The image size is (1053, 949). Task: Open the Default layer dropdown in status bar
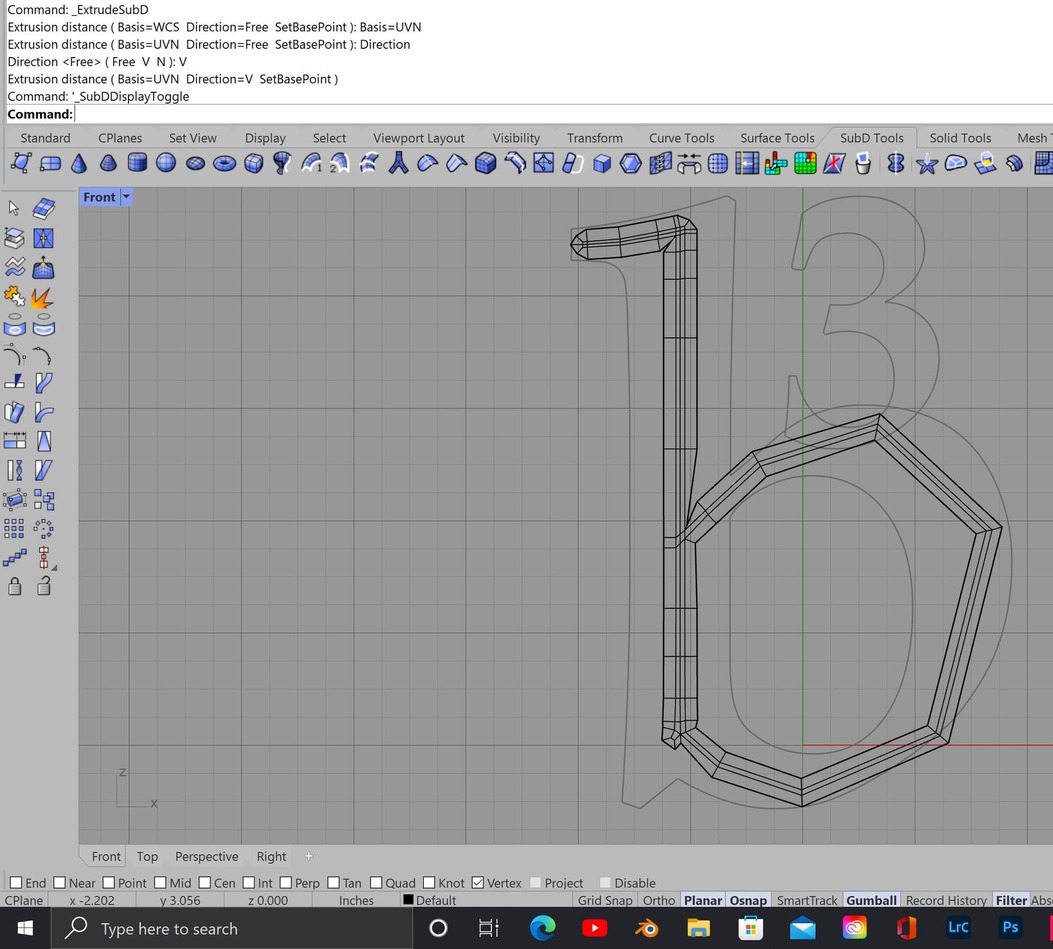point(436,900)
